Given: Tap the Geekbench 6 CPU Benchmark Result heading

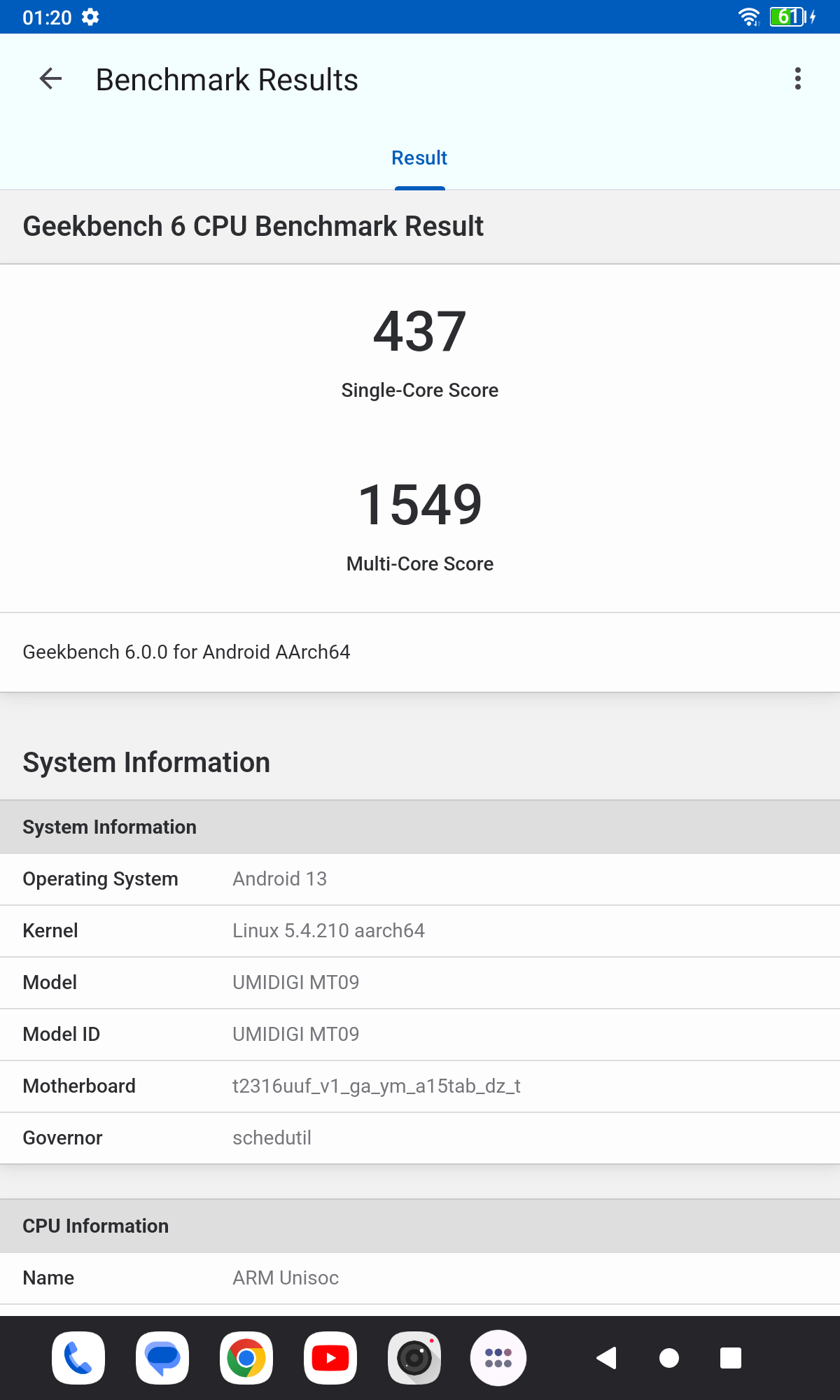Looking at the screenshot, I should [253, 226].
